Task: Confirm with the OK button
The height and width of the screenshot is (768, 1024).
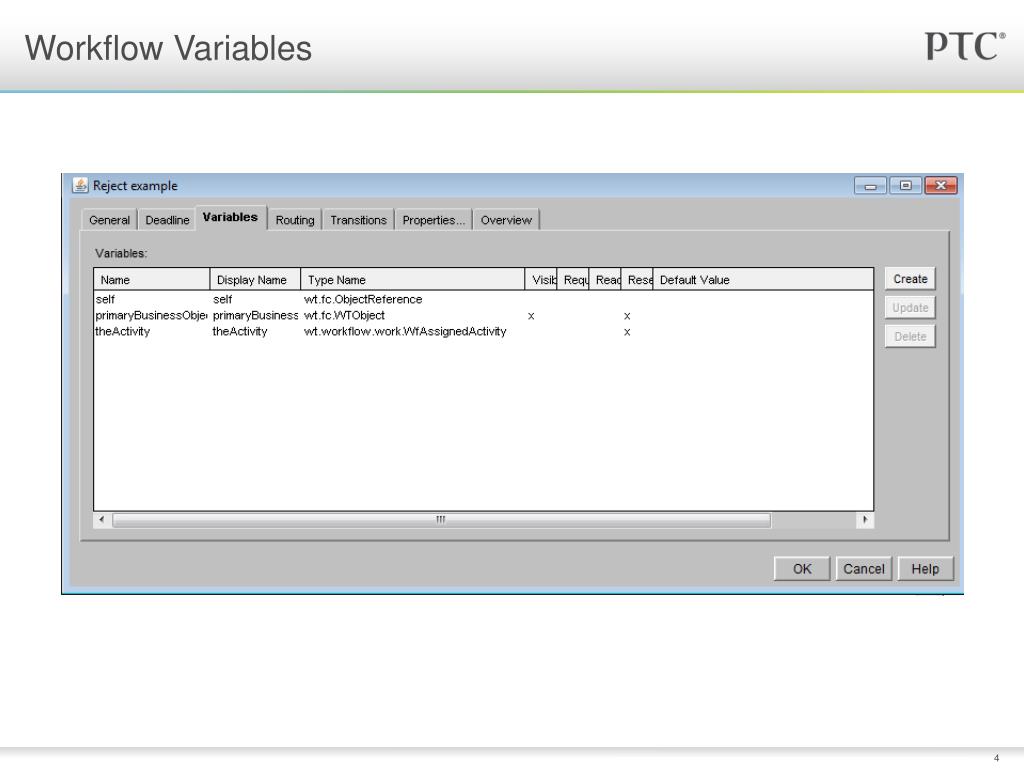Action: [802, 569]
